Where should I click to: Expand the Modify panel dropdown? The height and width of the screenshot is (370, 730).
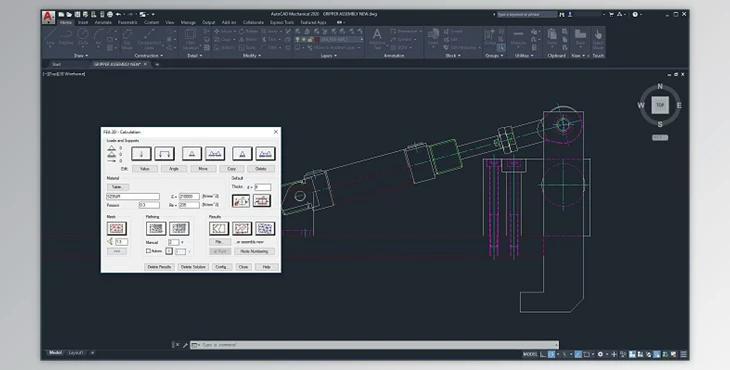coord(251,55)
